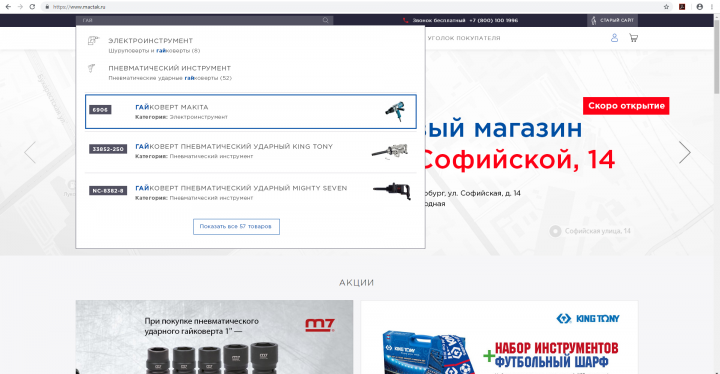Reload the page with refresh icon
720x374 pixels.
coord(32,7)
